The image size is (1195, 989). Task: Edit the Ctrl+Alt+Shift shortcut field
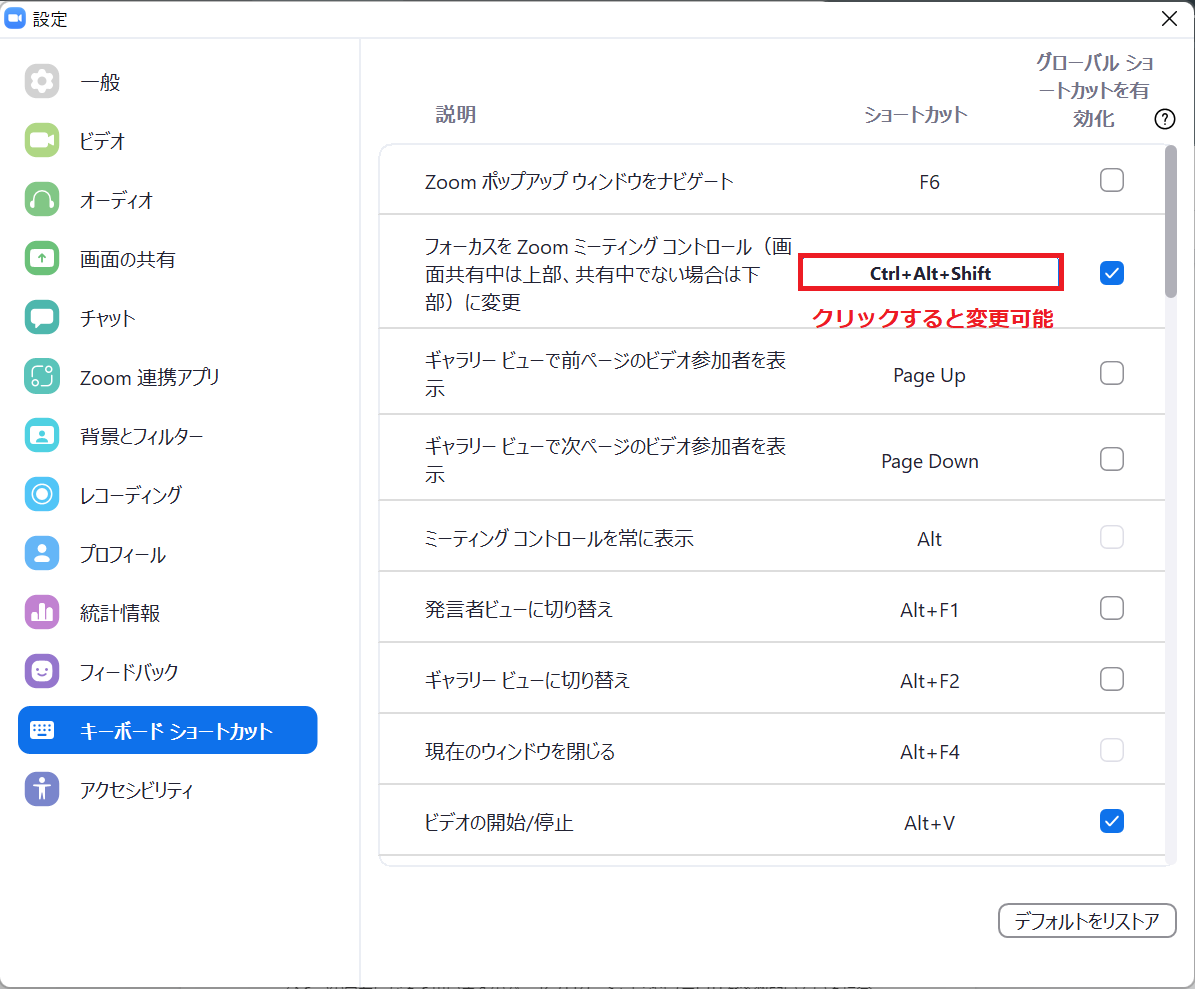(930, 273)
